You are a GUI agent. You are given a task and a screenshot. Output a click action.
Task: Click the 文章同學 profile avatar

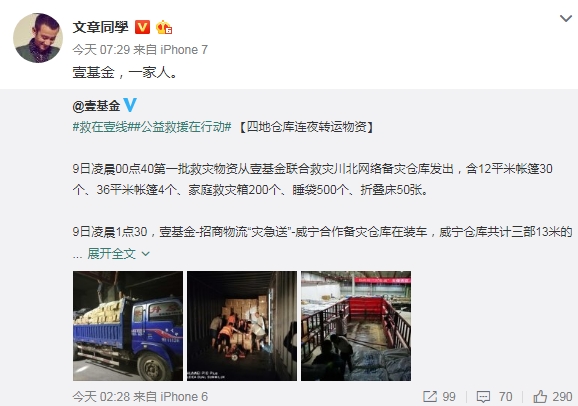38,38
